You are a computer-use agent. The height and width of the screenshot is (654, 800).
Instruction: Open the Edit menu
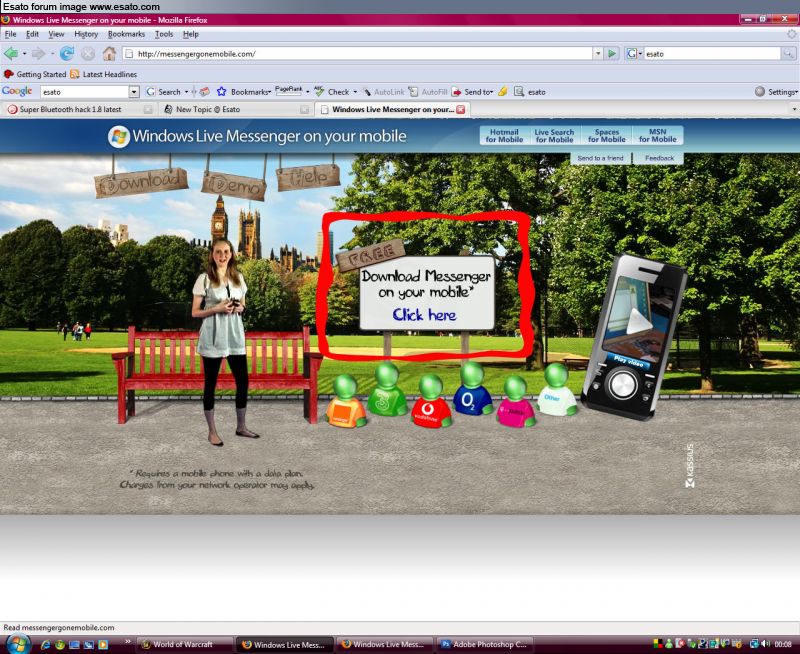pyautogui.click(x=32, y=34)
